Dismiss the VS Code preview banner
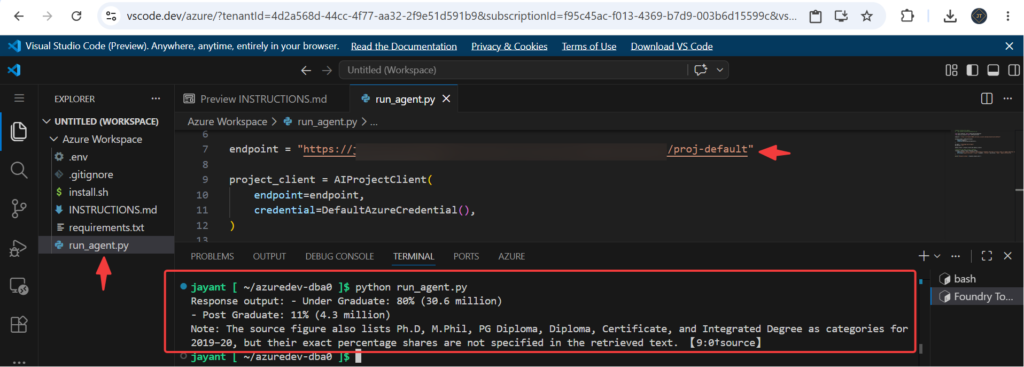The image size is (1024, 367). pyautogui.click(x=1009, y=46)
